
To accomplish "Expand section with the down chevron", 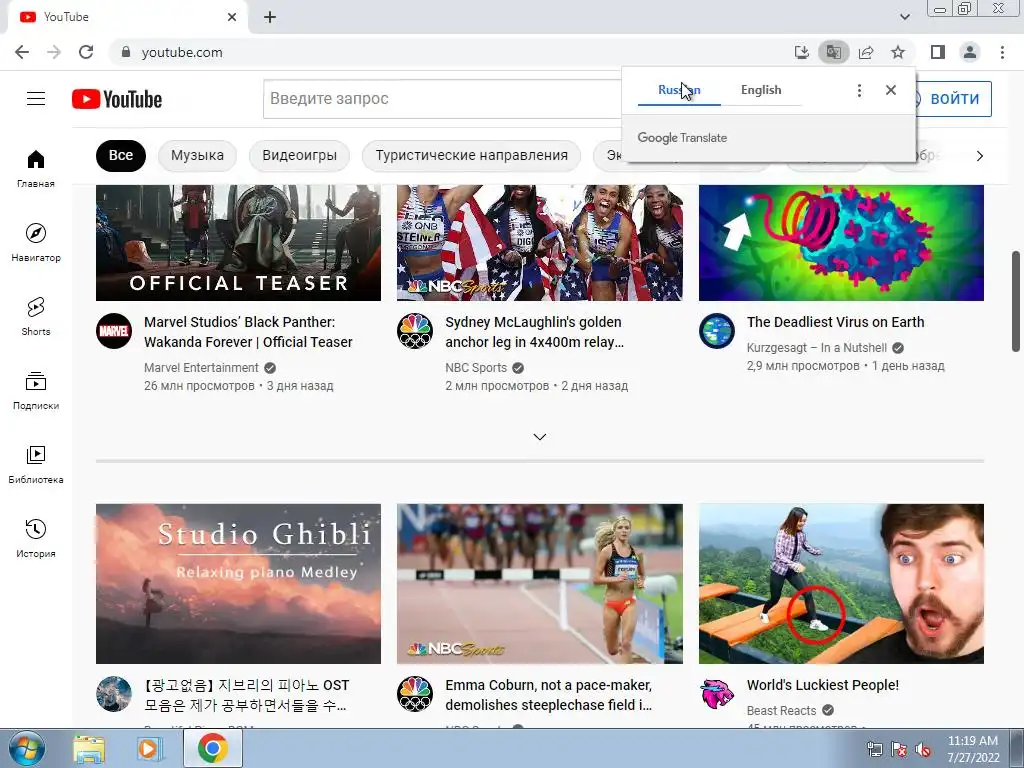I will tap(539, 436).
